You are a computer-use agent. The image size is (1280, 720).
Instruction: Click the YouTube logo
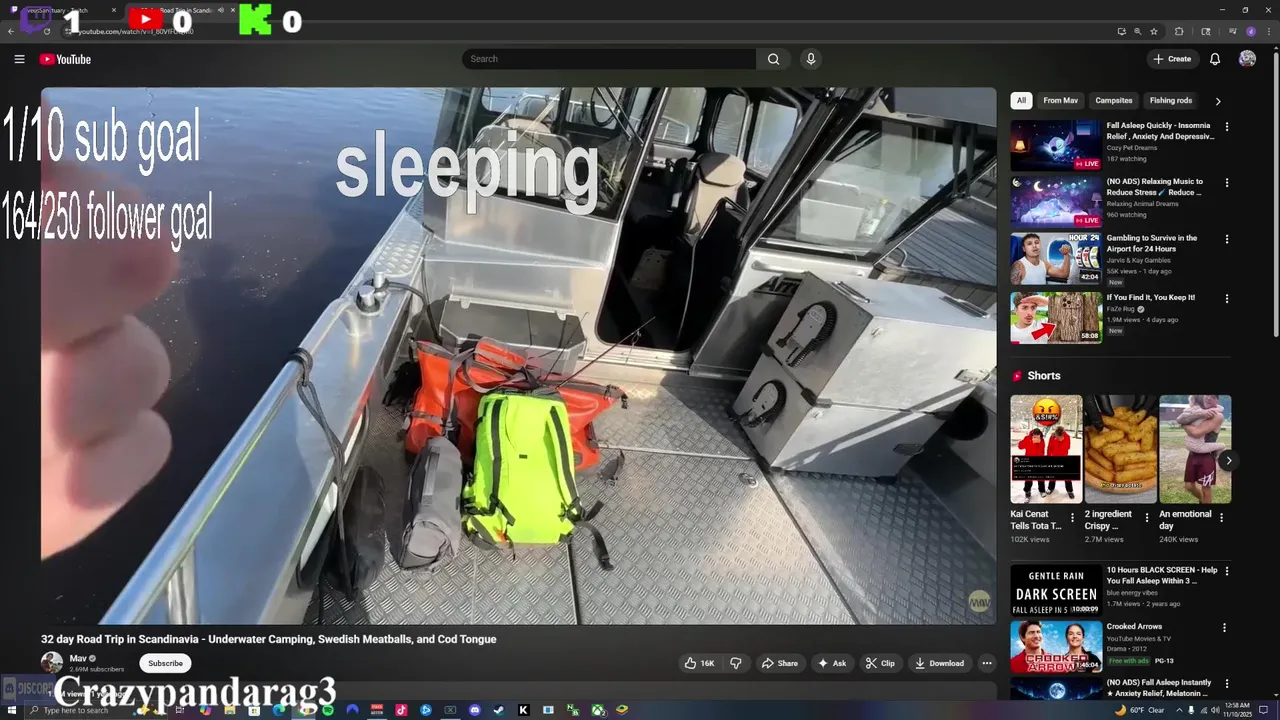click(65, 59)
